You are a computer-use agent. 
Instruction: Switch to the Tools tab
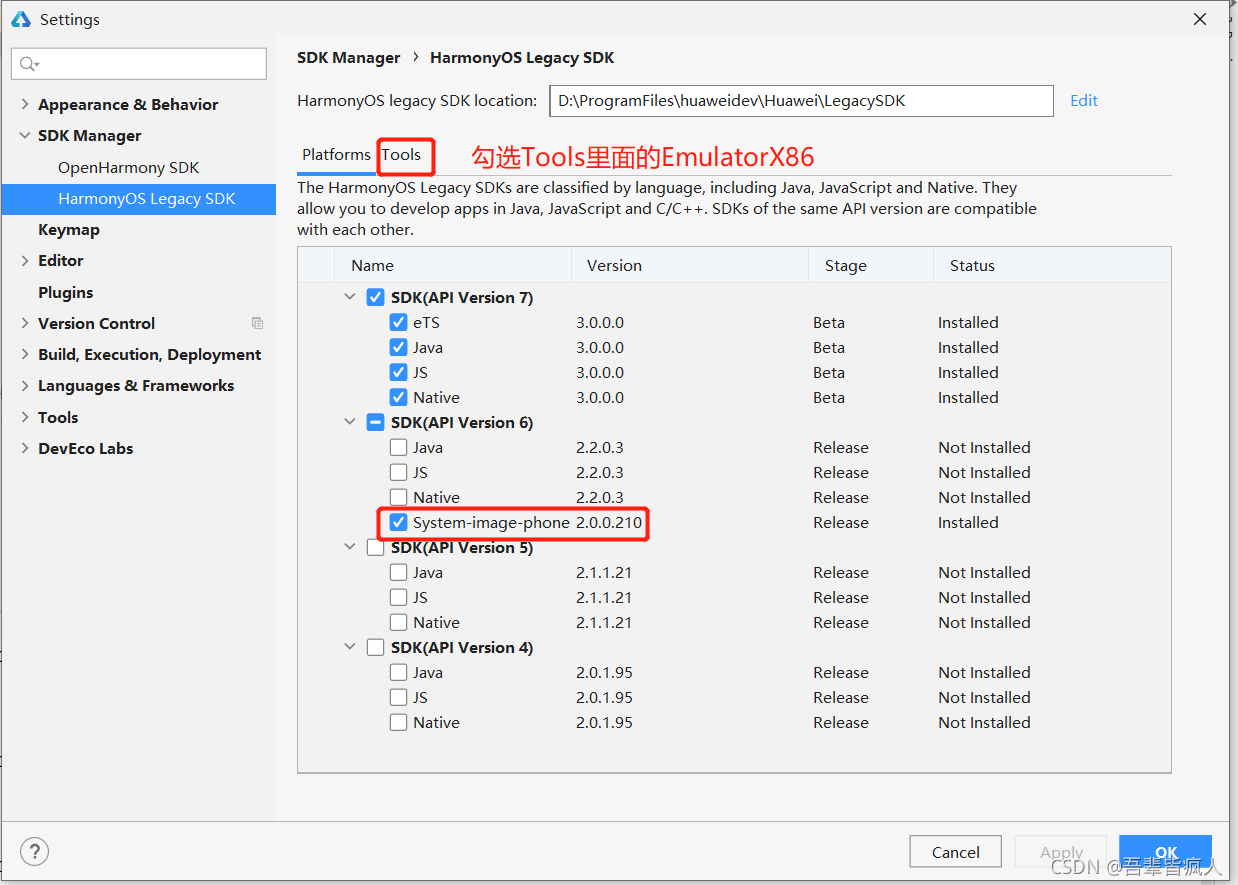[401, 155]
